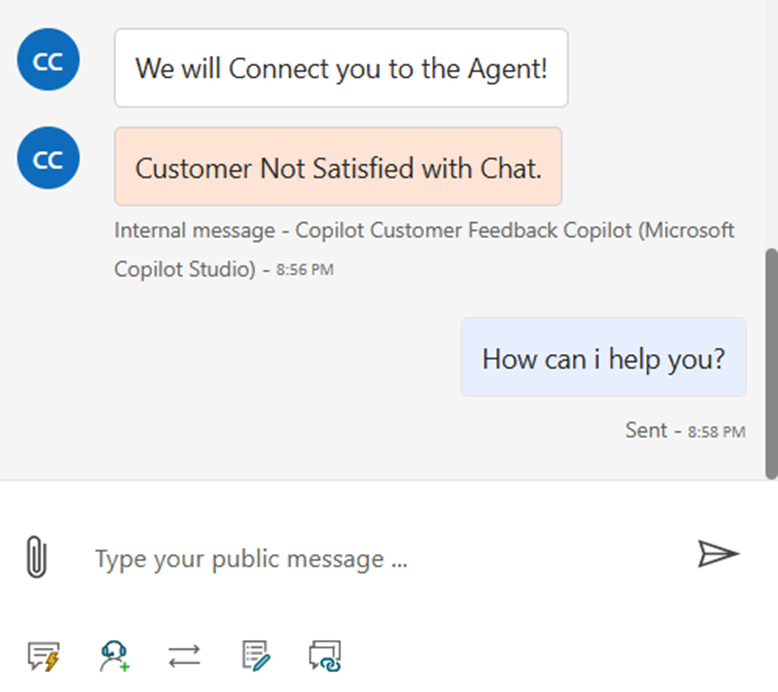Click the chat link icon in toolbar
Image resolution: width=778 pixels, height=692 pixels.
(325, 656)
